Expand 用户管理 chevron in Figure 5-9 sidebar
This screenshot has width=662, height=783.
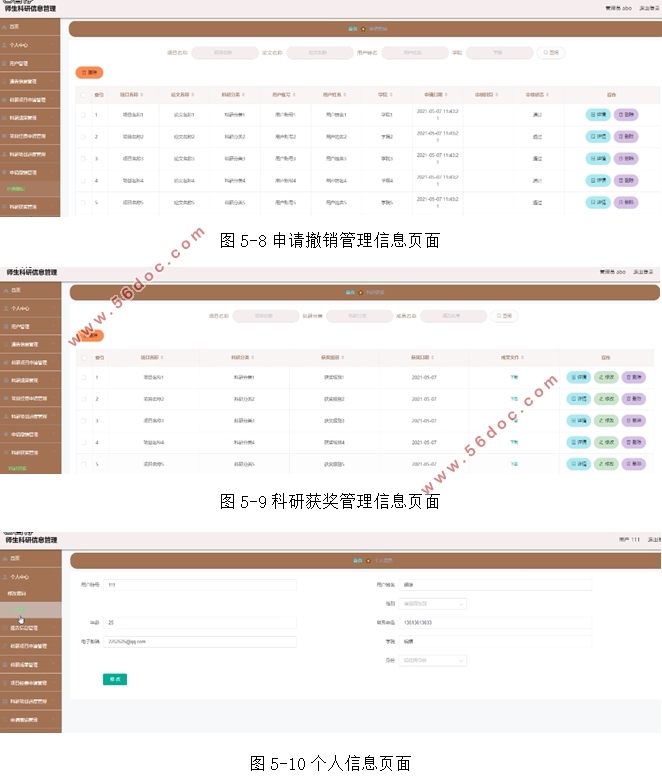click(x=53, y=327)
